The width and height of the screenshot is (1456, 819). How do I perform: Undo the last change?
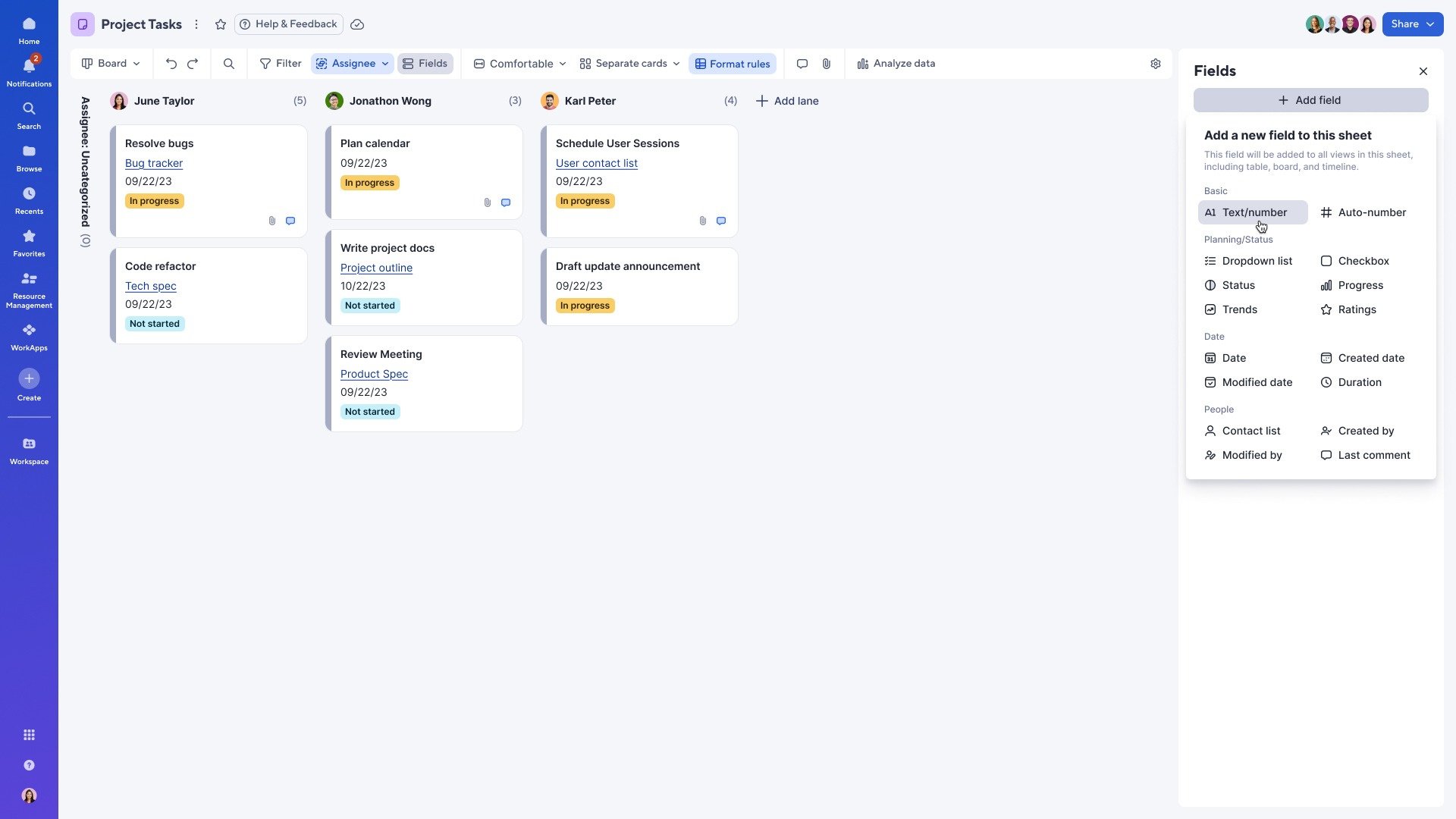(x=171, y=64)
